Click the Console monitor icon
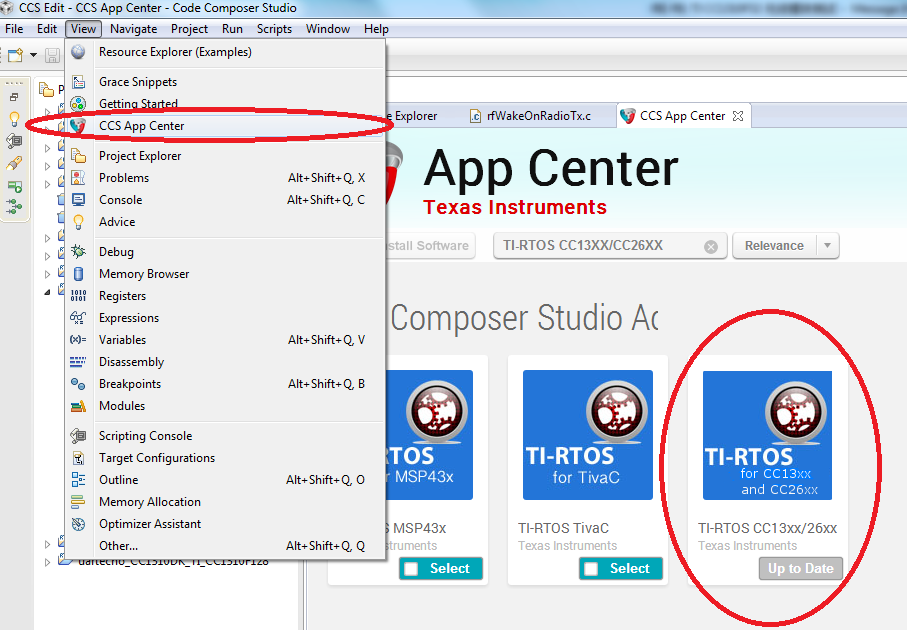This screenshot has height=630, width=907. coord(78,200)
